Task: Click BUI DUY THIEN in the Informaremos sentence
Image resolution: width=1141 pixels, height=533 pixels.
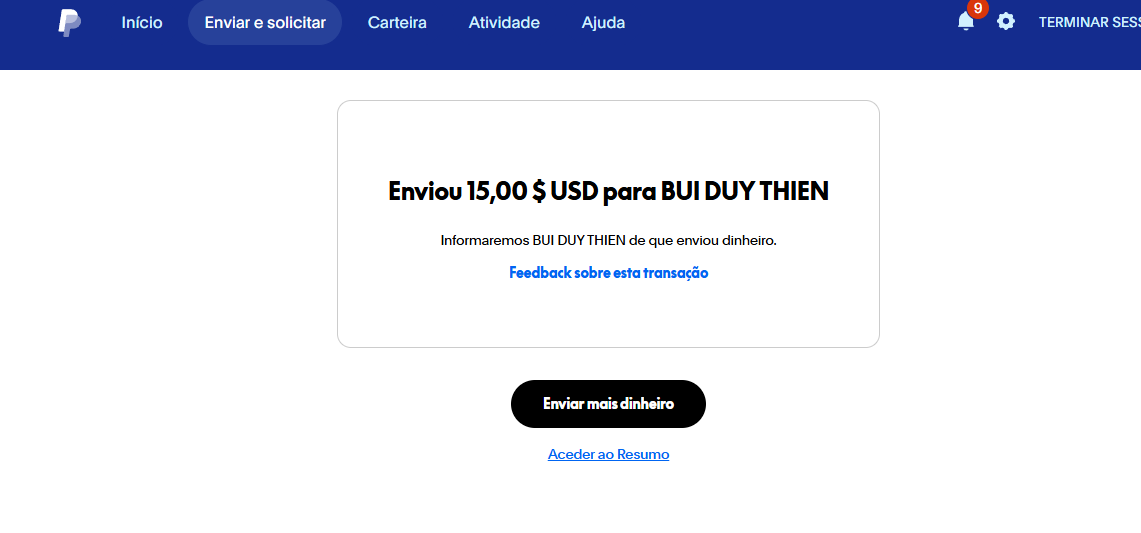Action: pos(579,240)
